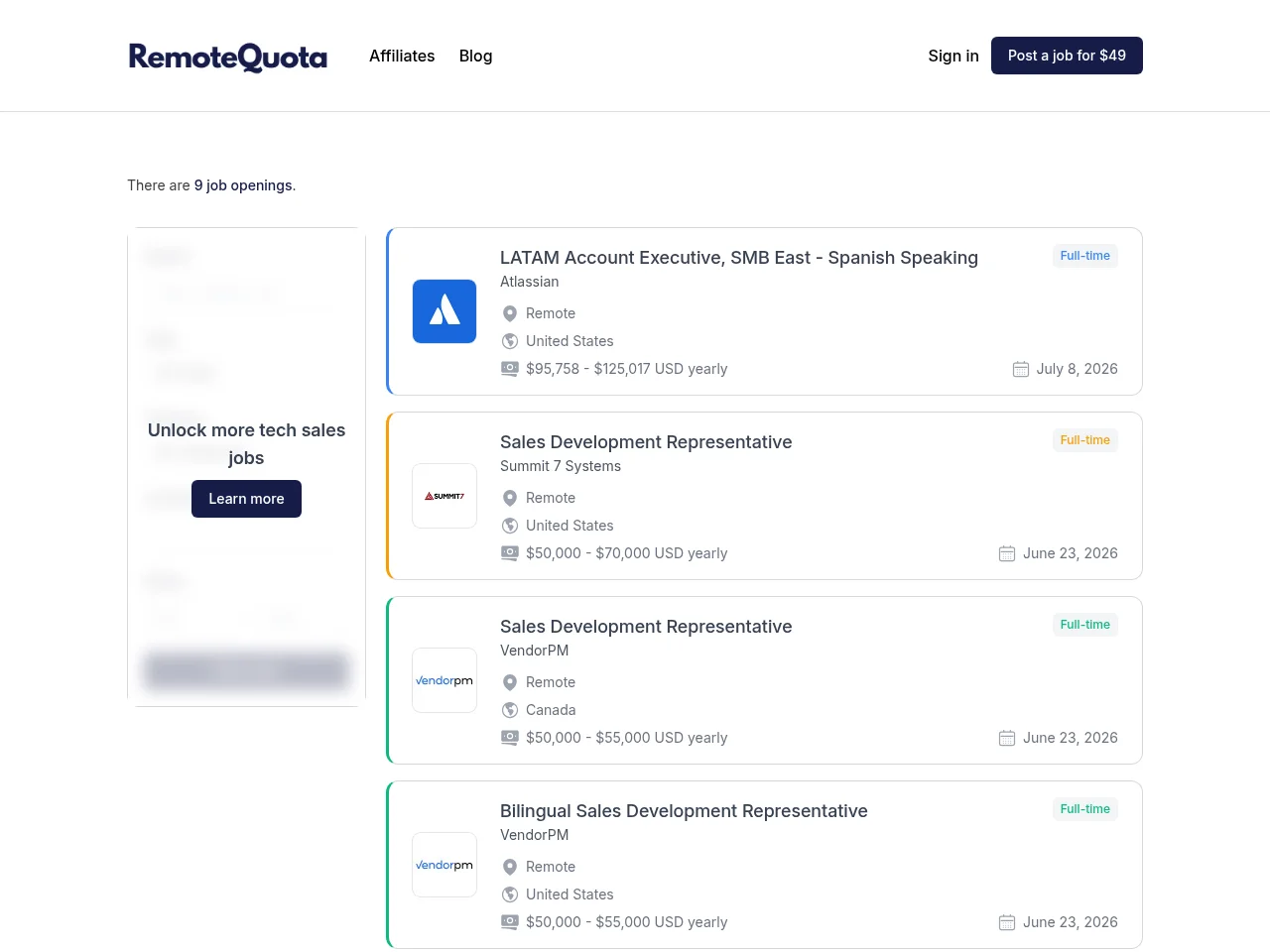Click calendar icon beside July 8, 2026
Screen dimensions: 1270x952
pyautogui.click(x=1021, y=369)
